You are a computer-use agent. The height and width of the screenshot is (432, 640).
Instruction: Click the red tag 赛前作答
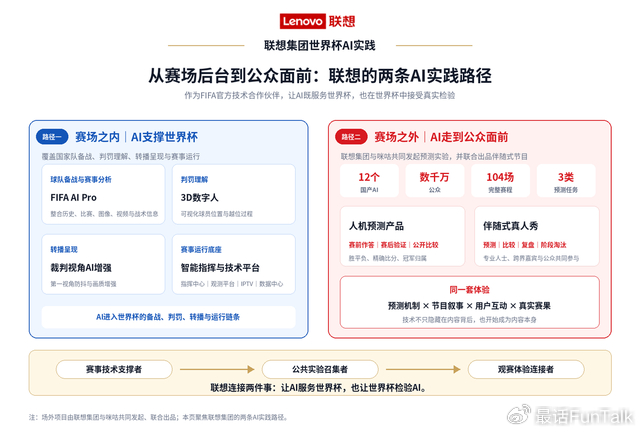pyautogui.click(x=361, y=245)
